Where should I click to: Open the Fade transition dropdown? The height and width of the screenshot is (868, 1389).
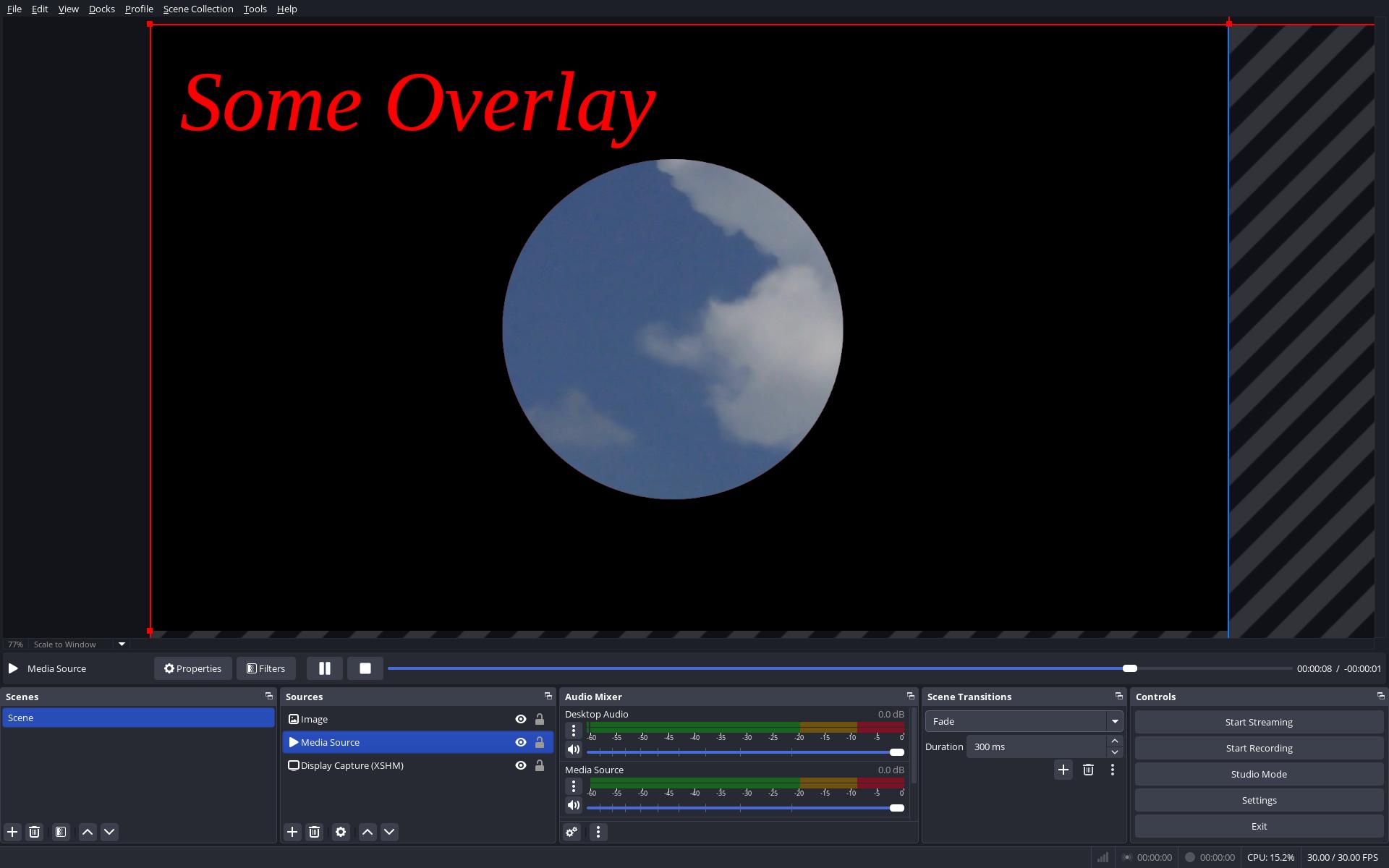1024,721
